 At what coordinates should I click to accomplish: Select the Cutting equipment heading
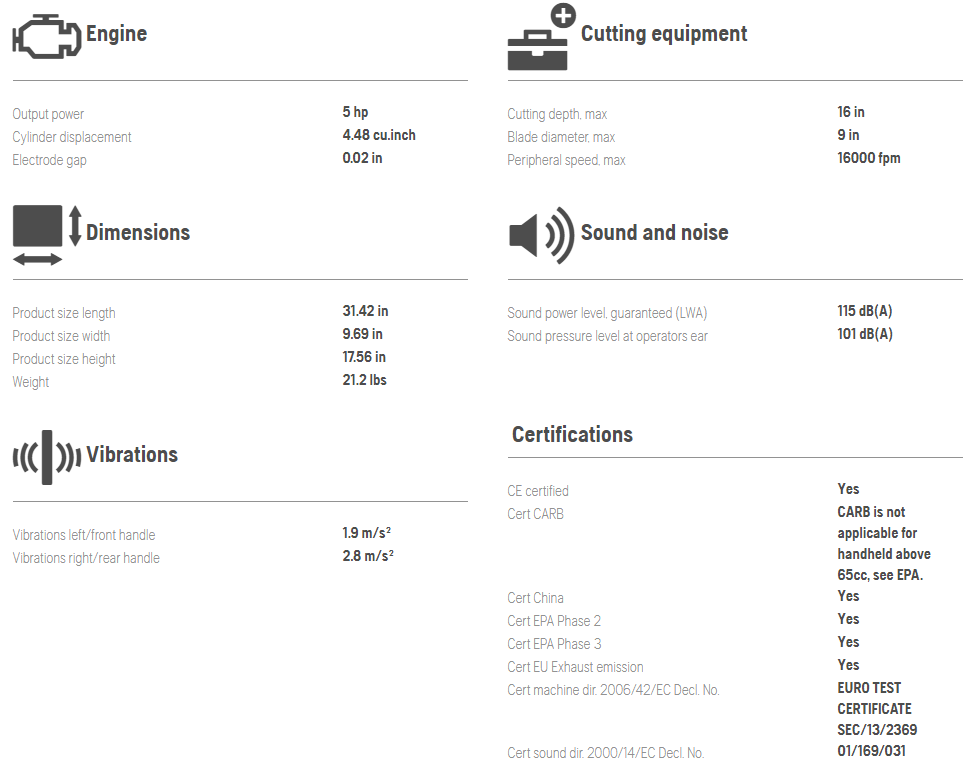[664, 34]
